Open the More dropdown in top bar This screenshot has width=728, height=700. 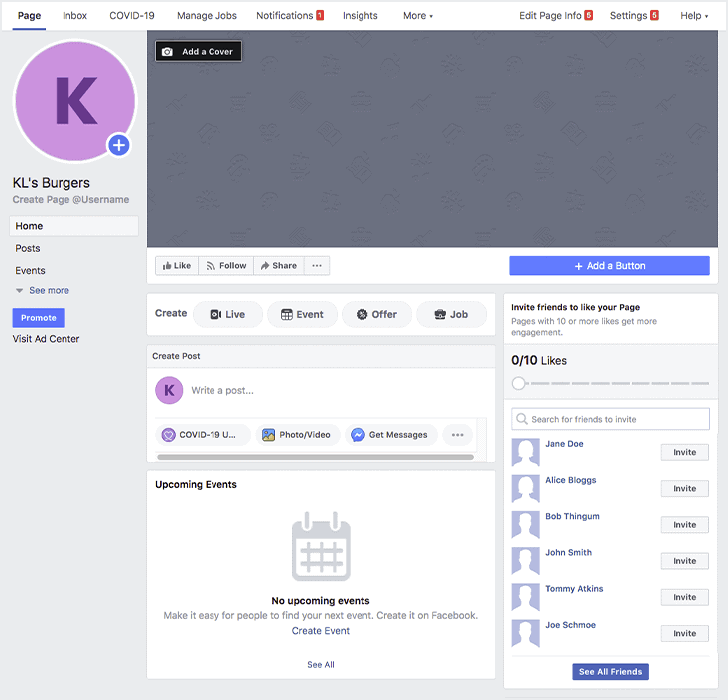point(418,16)
